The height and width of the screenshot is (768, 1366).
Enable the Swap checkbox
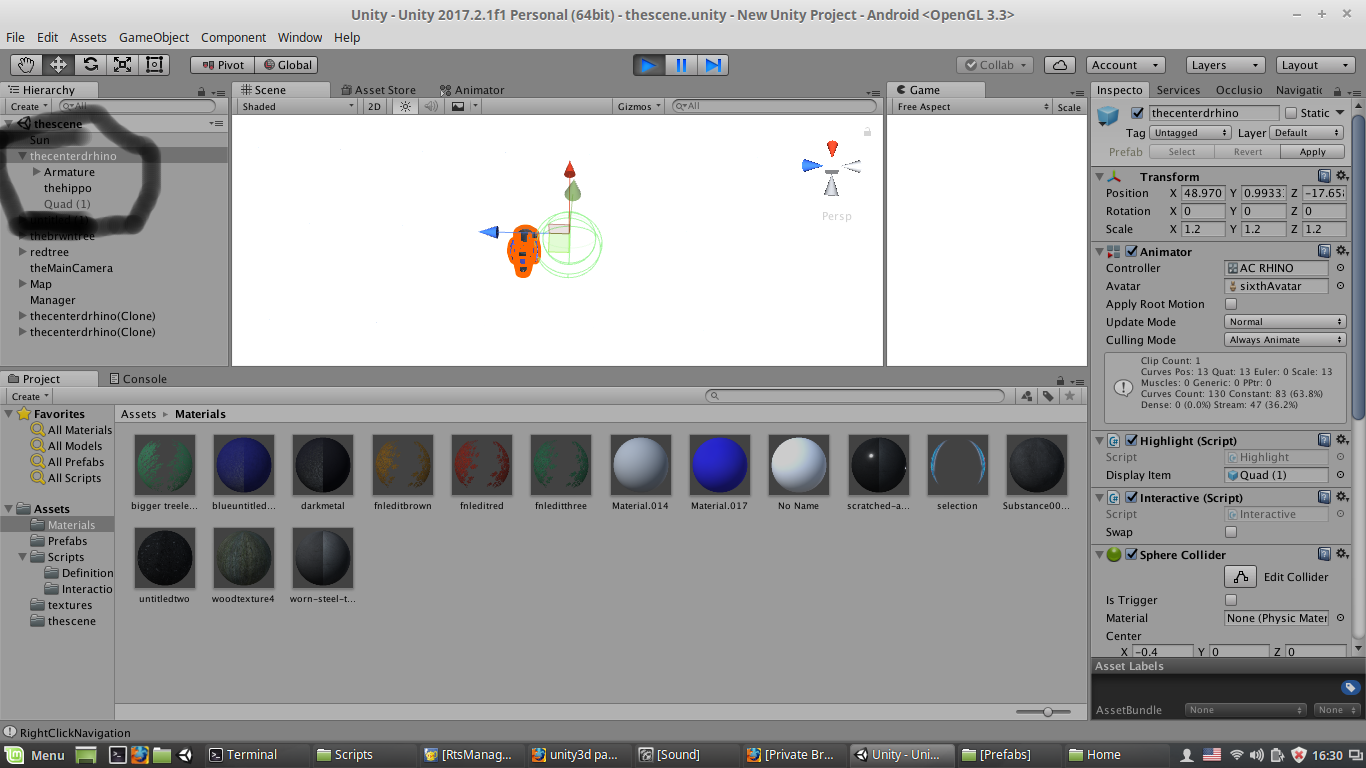(1231, 532)
